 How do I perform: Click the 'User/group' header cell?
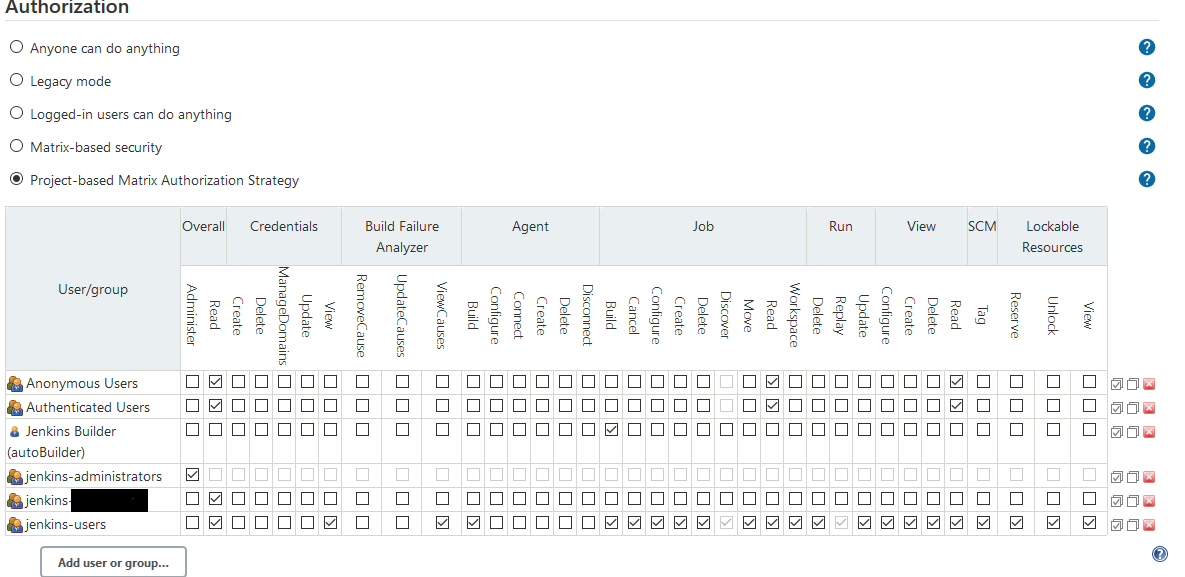[93, 289]
